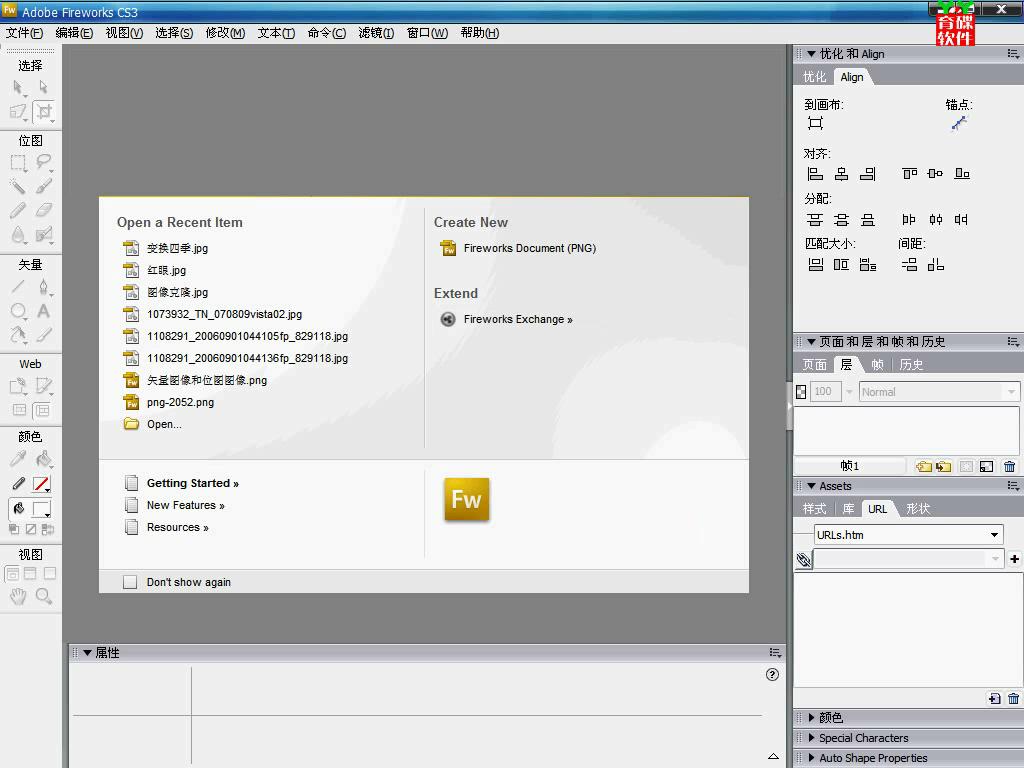Choose the Crop tool

(x=44, y=112)
